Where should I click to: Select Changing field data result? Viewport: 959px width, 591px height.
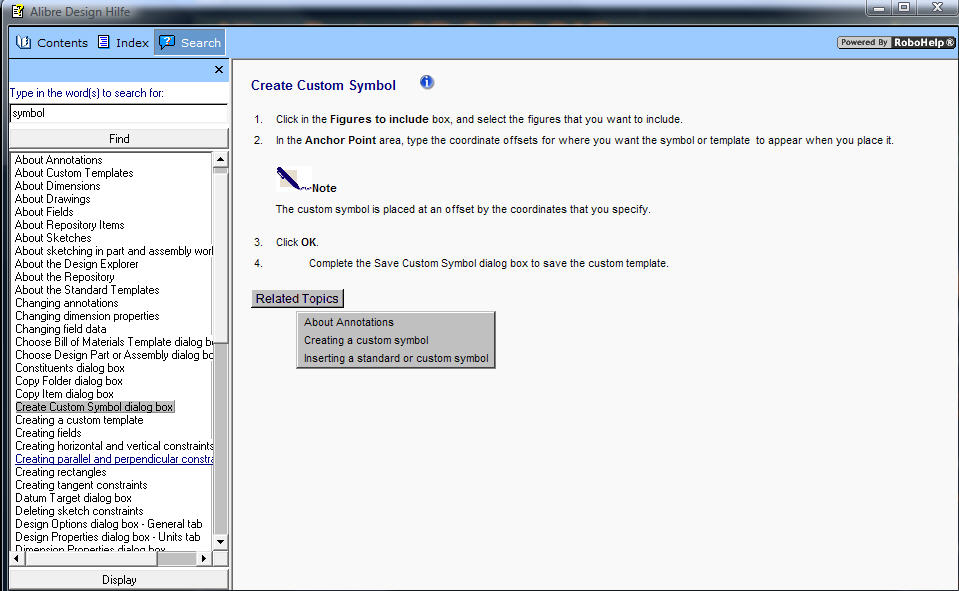click(61, 329)
